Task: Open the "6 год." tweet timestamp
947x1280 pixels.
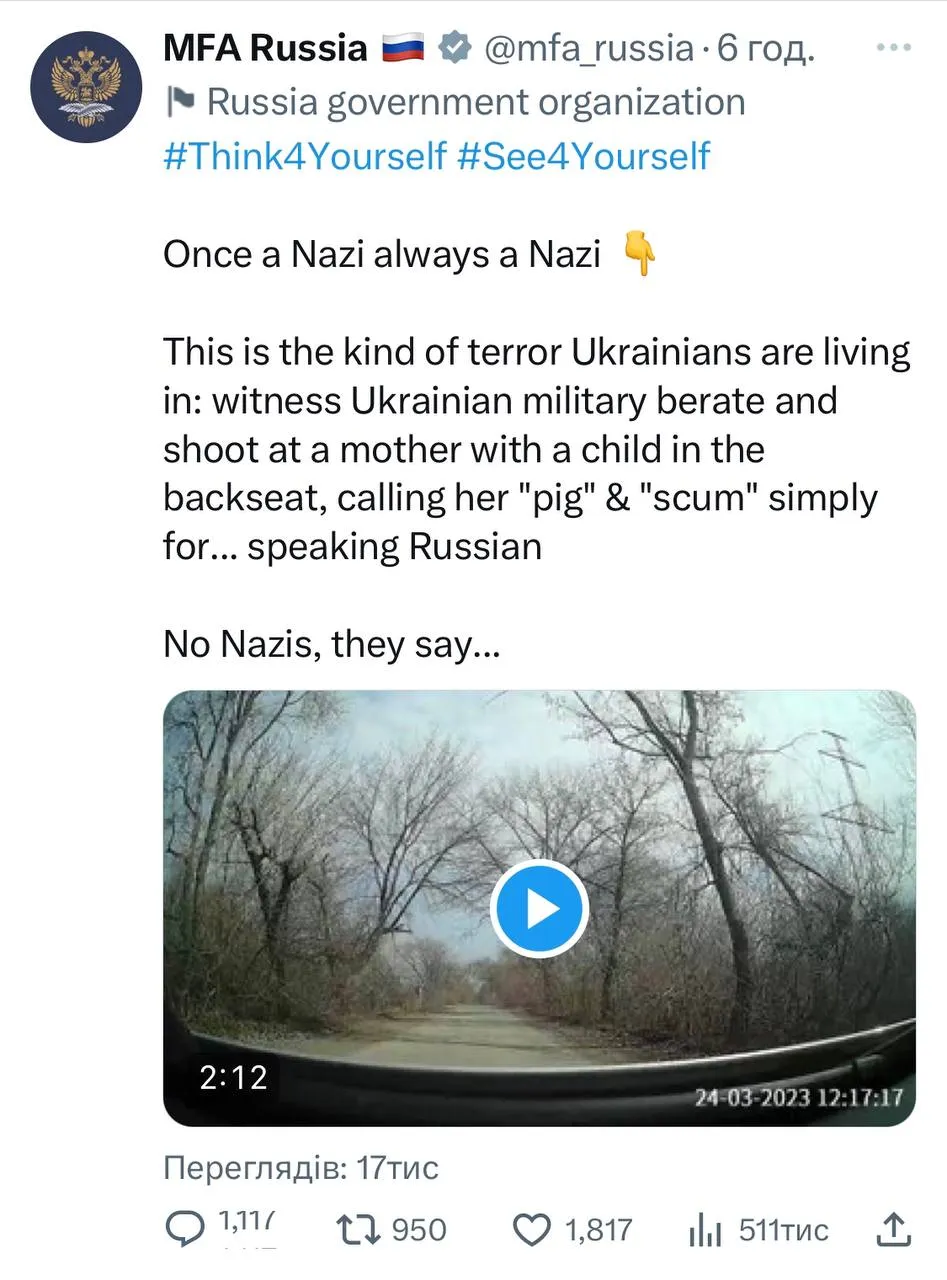Action: click(x=766, y=47)
